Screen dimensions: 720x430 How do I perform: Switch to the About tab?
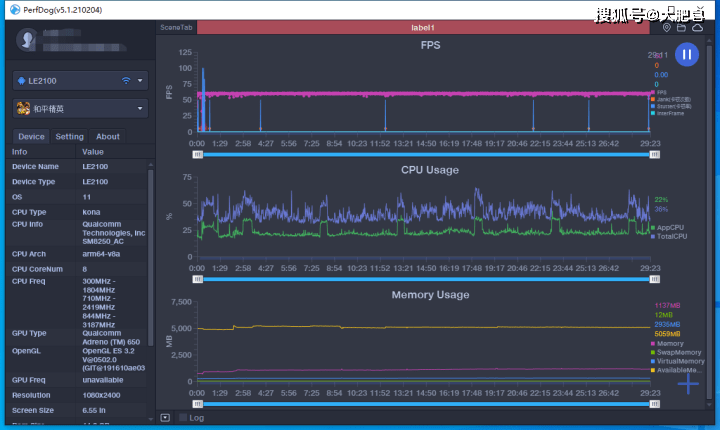point(107,136)
